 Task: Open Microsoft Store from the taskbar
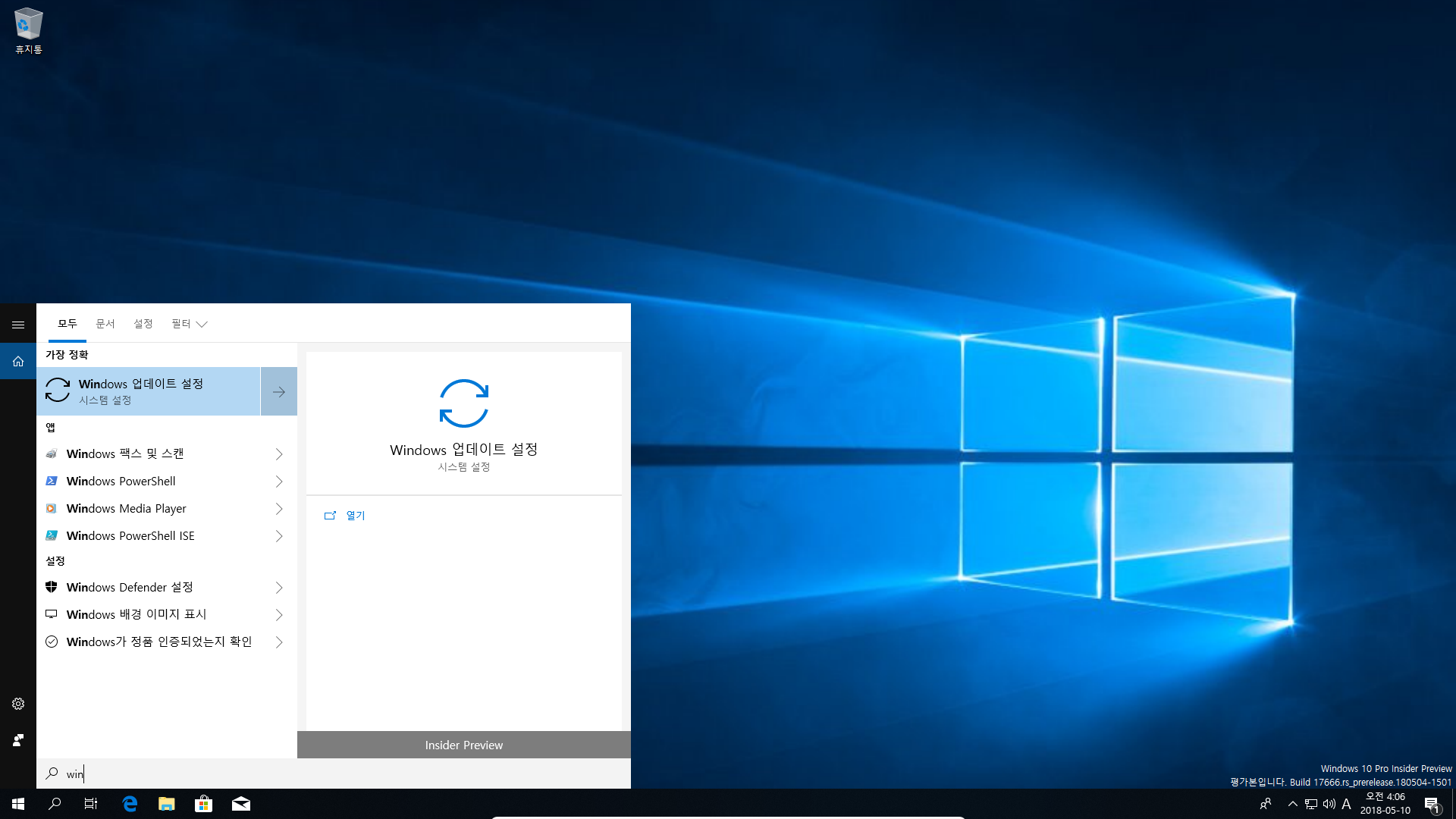click(203, 804)
